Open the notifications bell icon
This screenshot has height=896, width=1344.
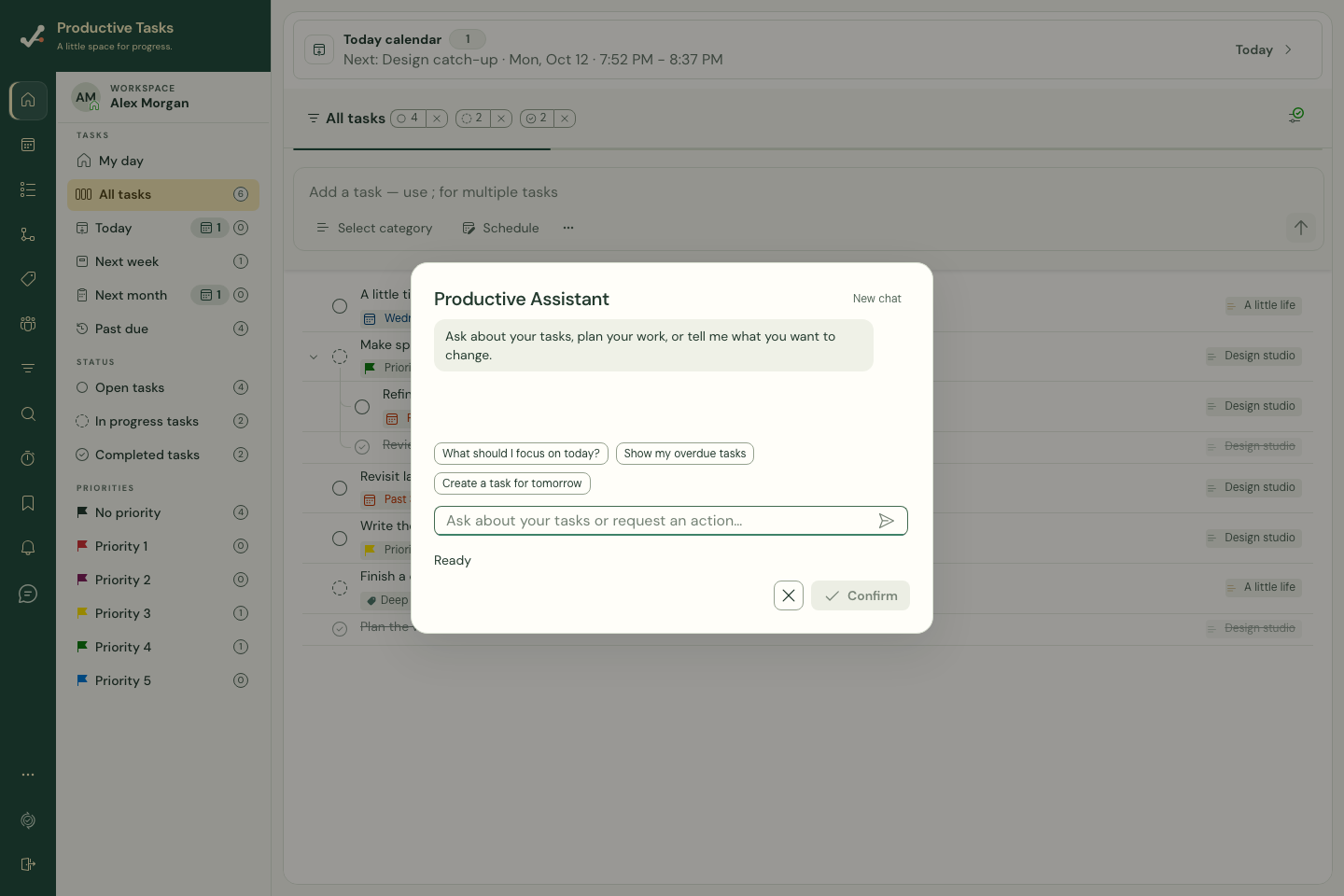(28, 548)
